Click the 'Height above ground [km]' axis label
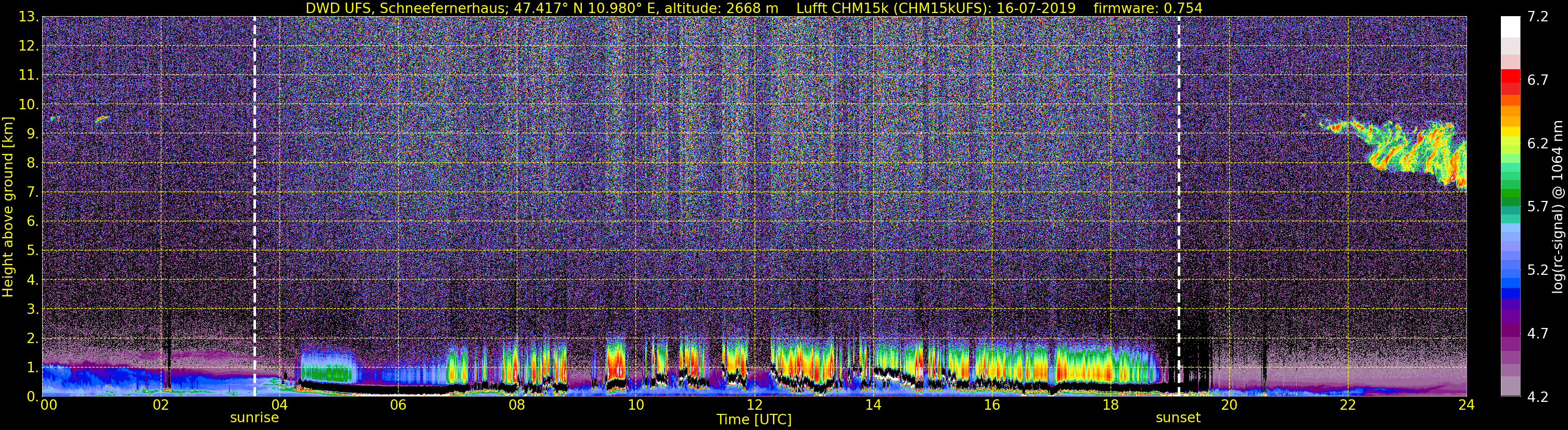Viewport: 1568px width, 430px height. click(8, 207)
